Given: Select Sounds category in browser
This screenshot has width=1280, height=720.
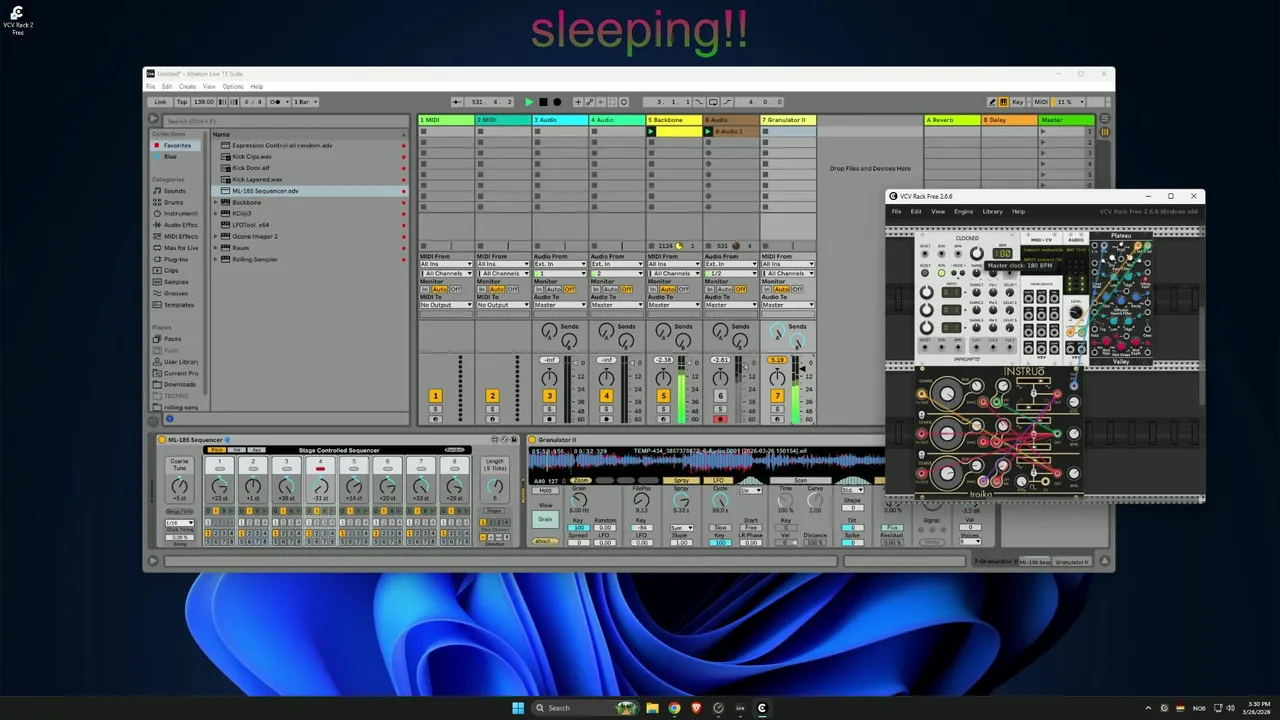Looking at the screenshot, I should pyautogui.click(x=175, y=191).
